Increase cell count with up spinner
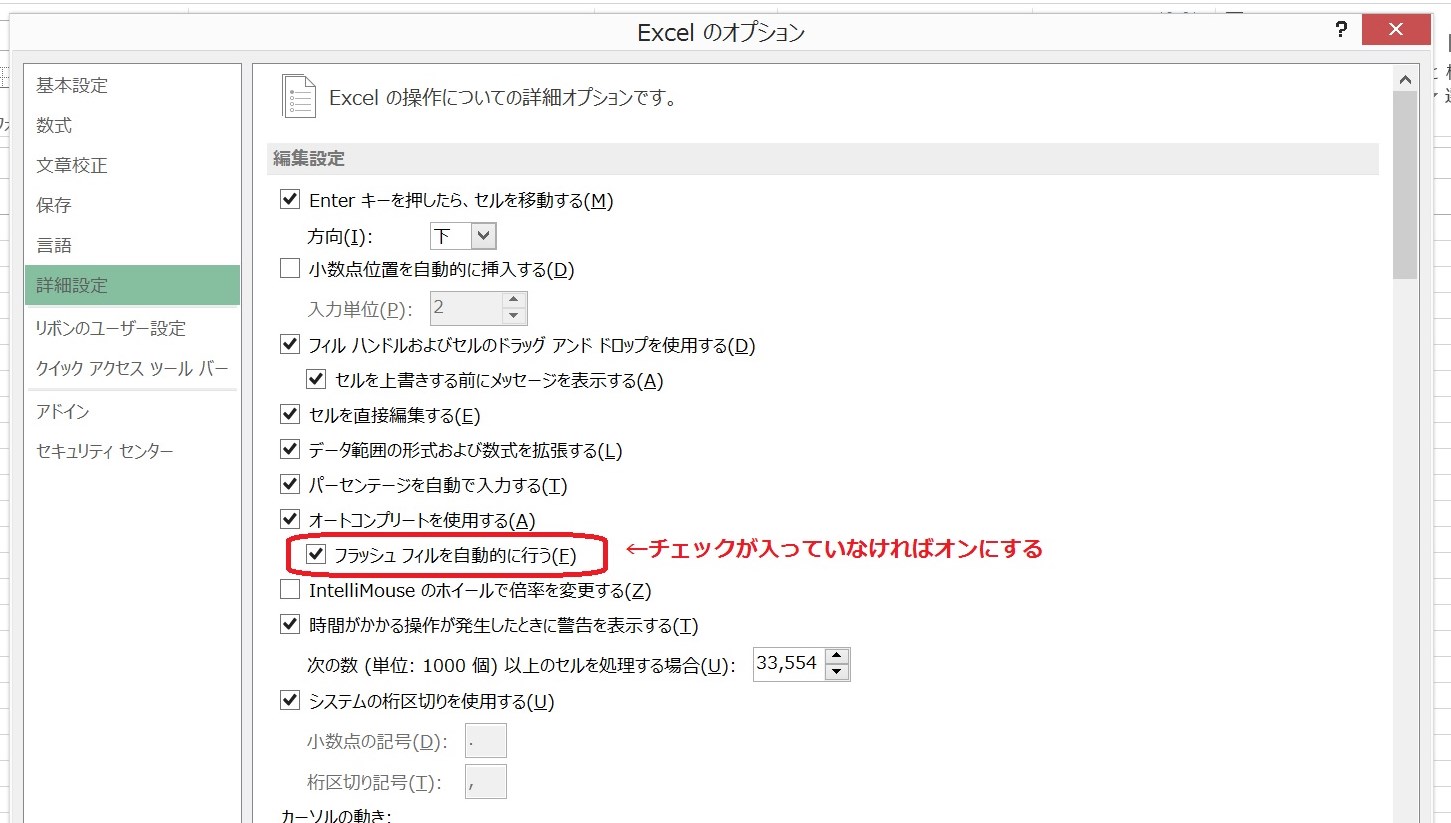 click(838, 656)
